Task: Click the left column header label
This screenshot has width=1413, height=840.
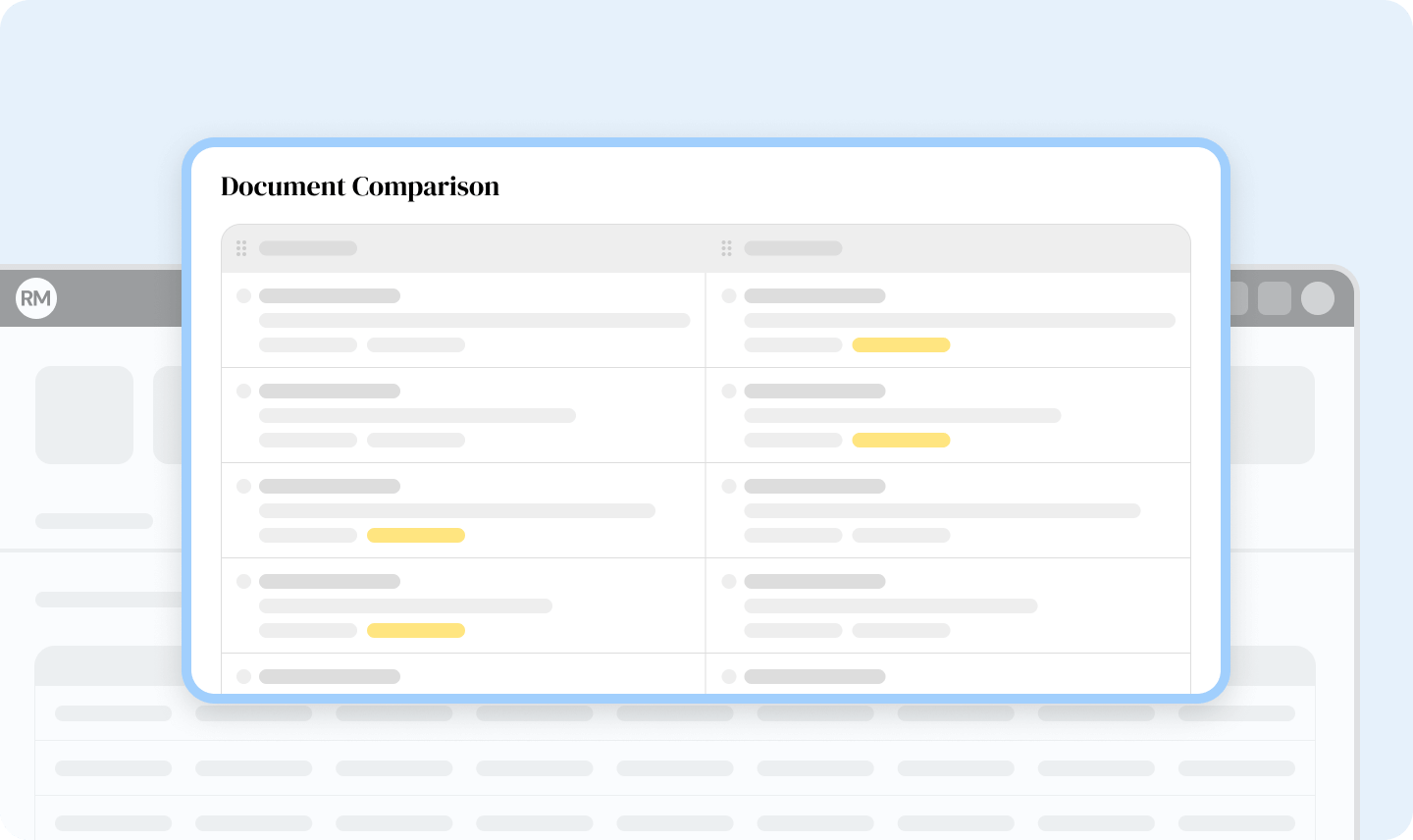Action: [x=308, y=248]
